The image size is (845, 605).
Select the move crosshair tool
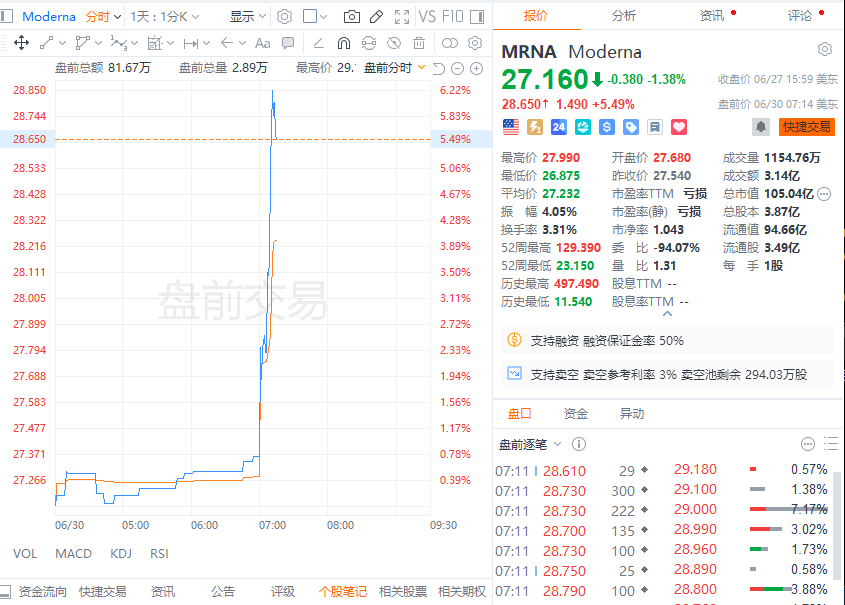coord(22,43)
